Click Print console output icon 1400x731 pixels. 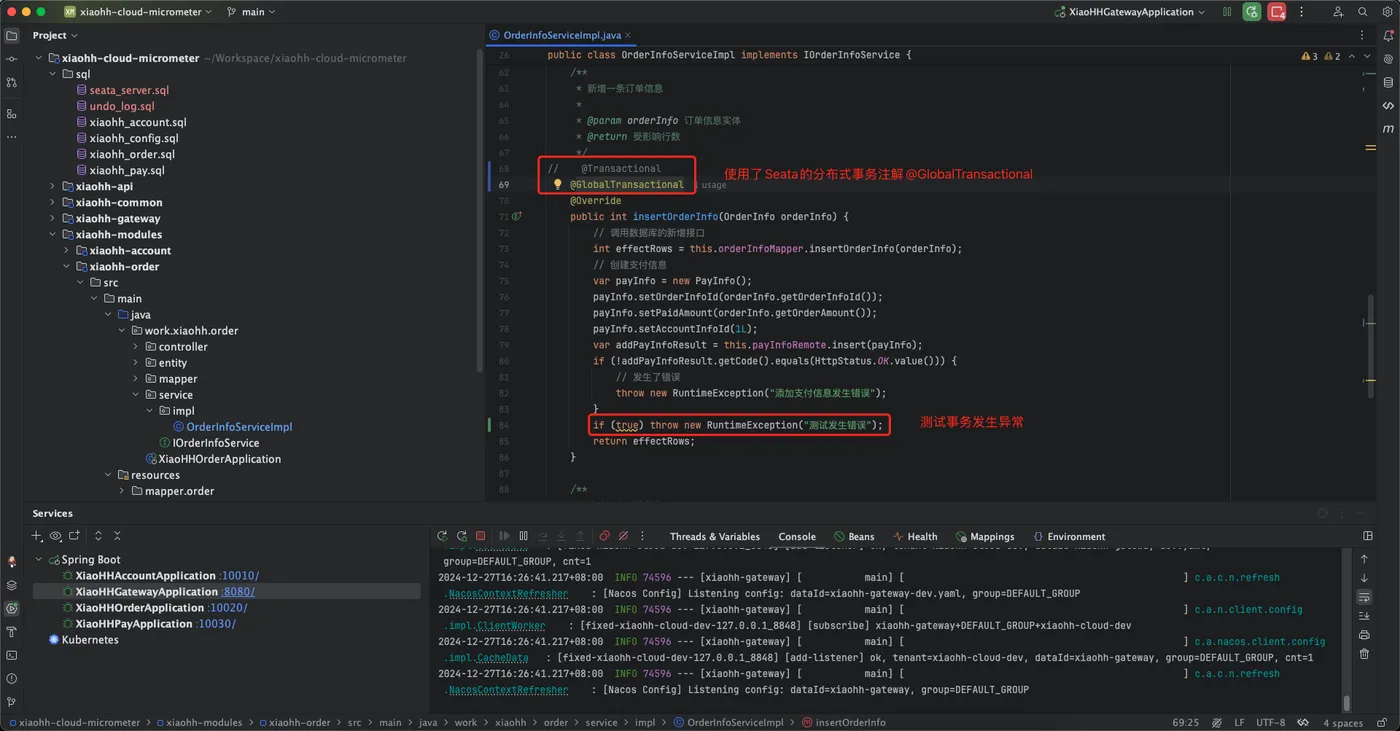1364,635
